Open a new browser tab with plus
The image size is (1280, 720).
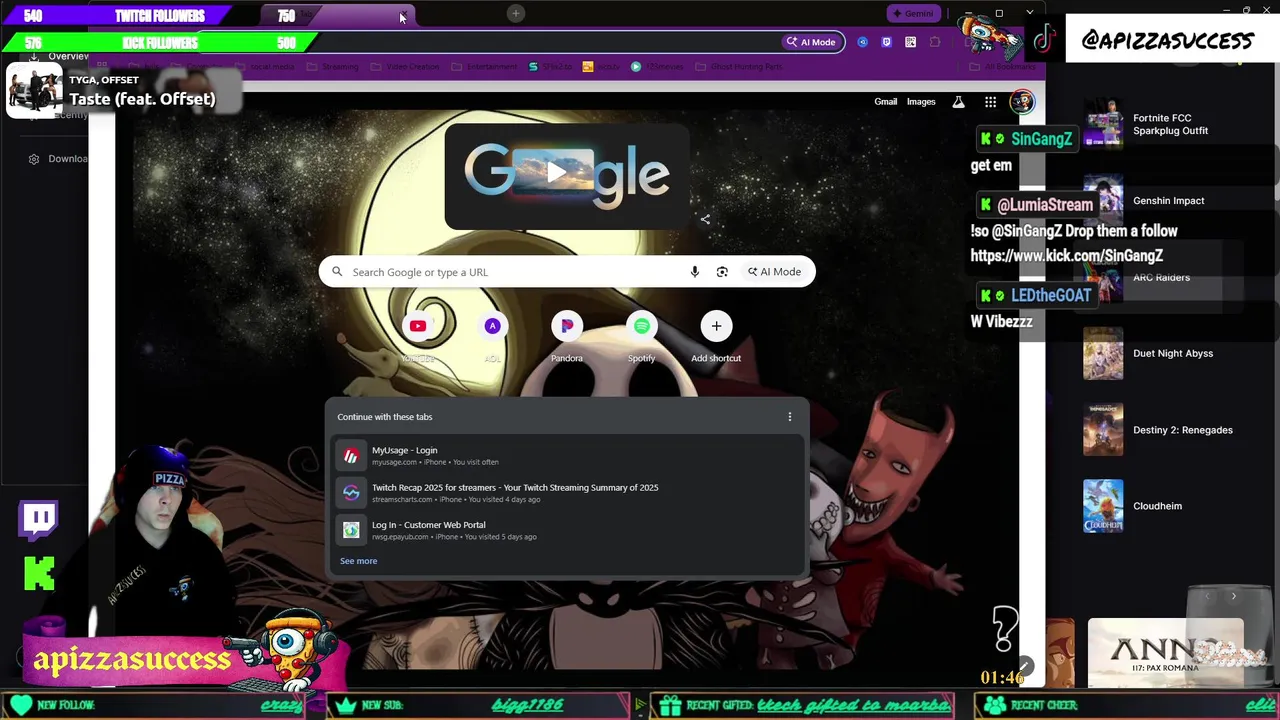tap(516, 13)
